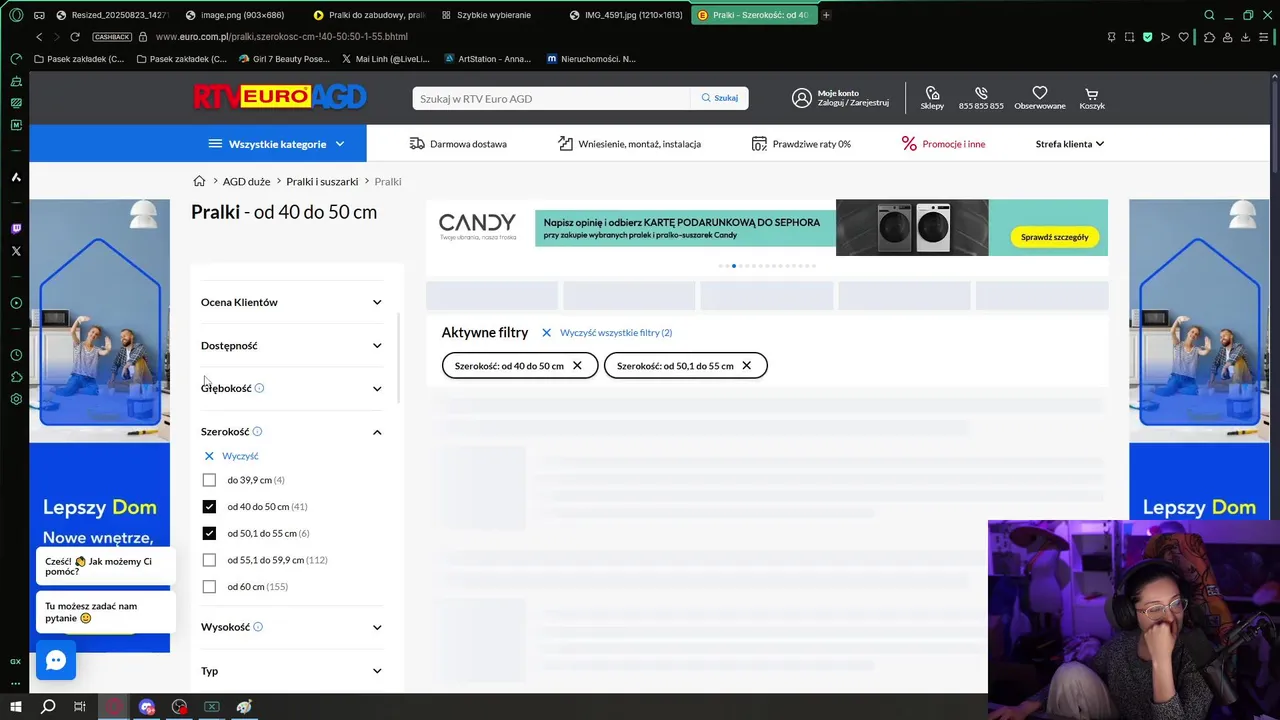Open Windows taskbar search

click(x=47, y=707)
